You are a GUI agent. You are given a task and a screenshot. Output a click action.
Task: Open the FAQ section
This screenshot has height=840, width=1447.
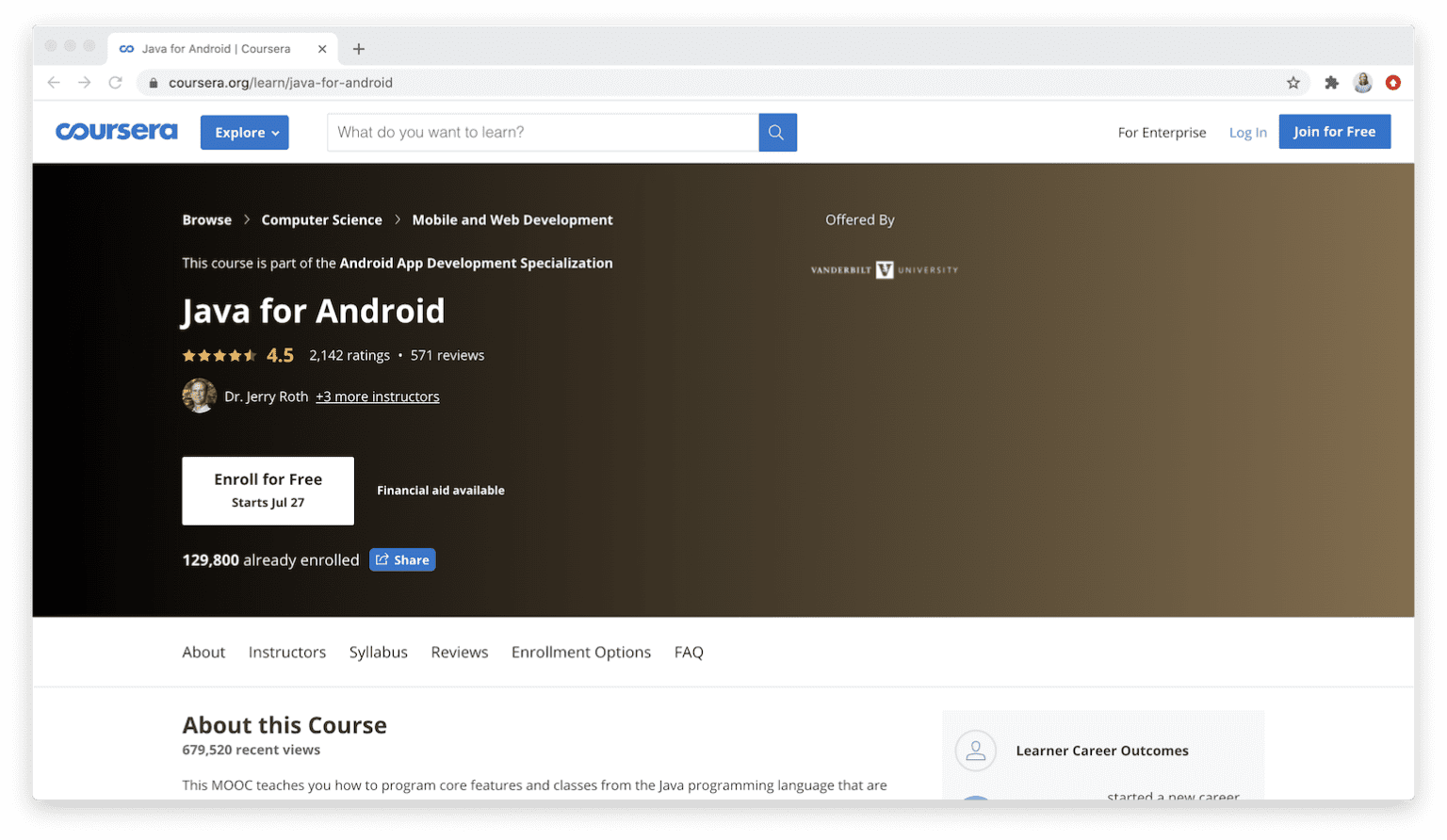(689, 652)
